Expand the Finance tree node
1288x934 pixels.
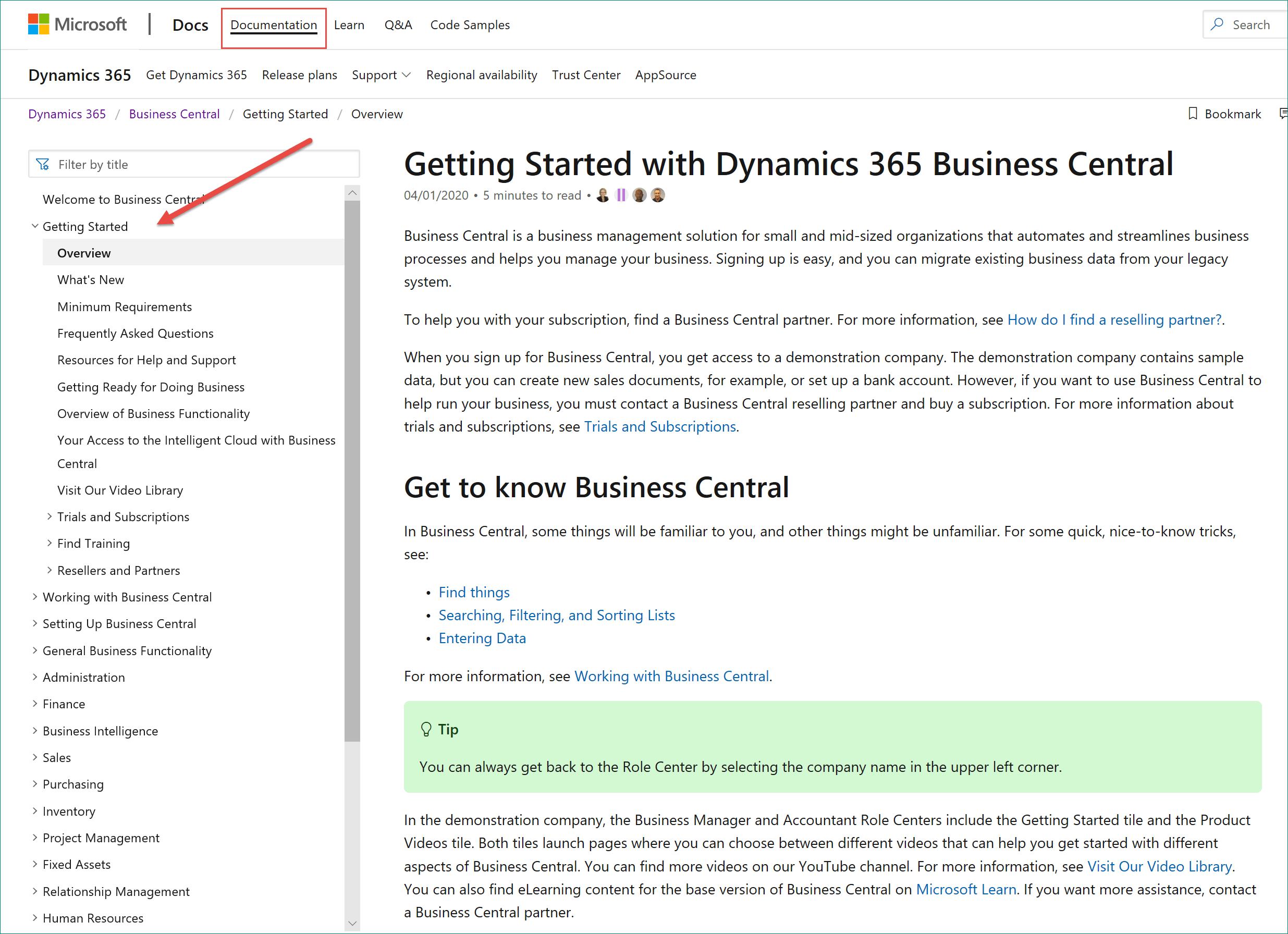pyautogui.click(x=34, y=704)
